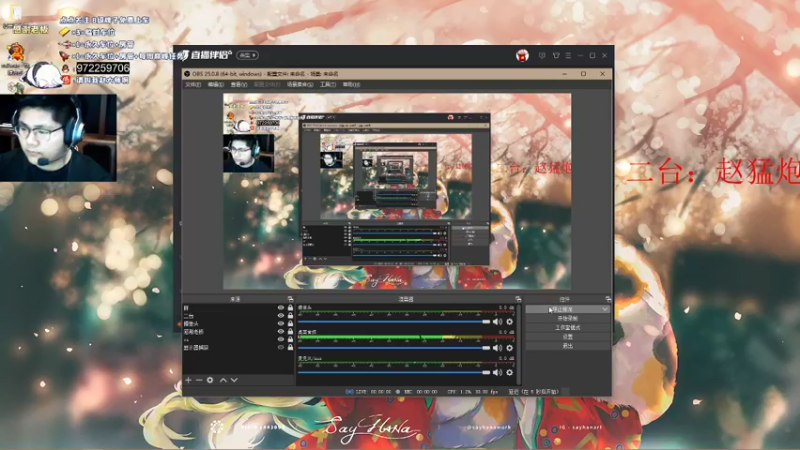The image size is (800, 450).
Task: Click the 开始录制 start recording button
Action: (x=568, y=318)
